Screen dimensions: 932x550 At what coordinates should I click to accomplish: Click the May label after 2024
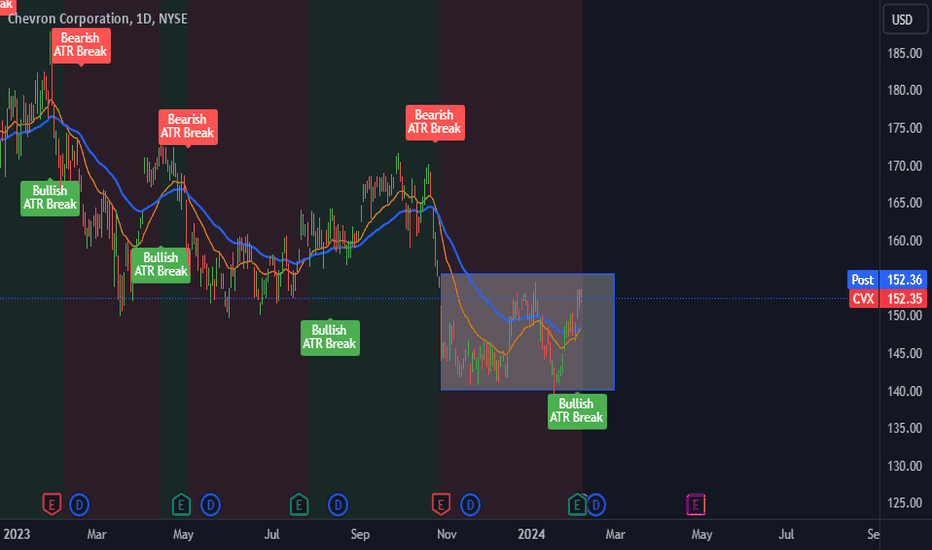click(x=701, y=534)
